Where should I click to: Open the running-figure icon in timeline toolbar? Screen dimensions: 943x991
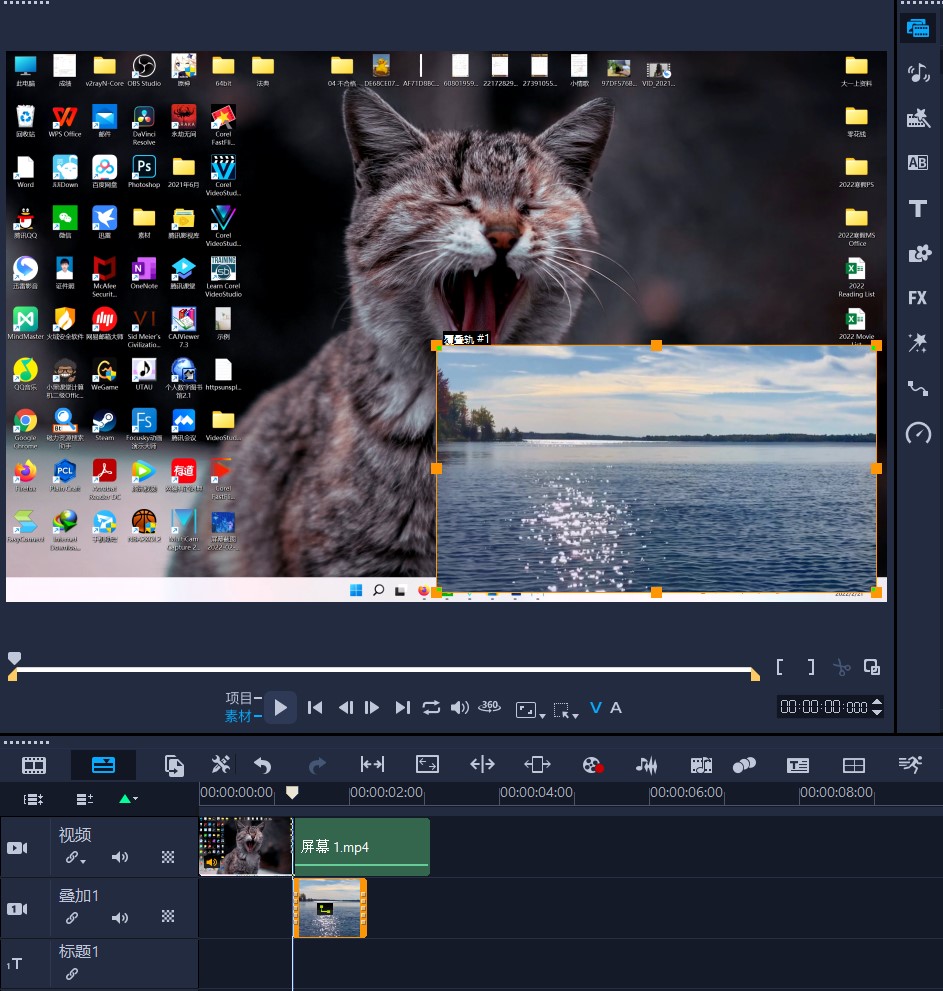pyautogui.click(x=910, y=765)
